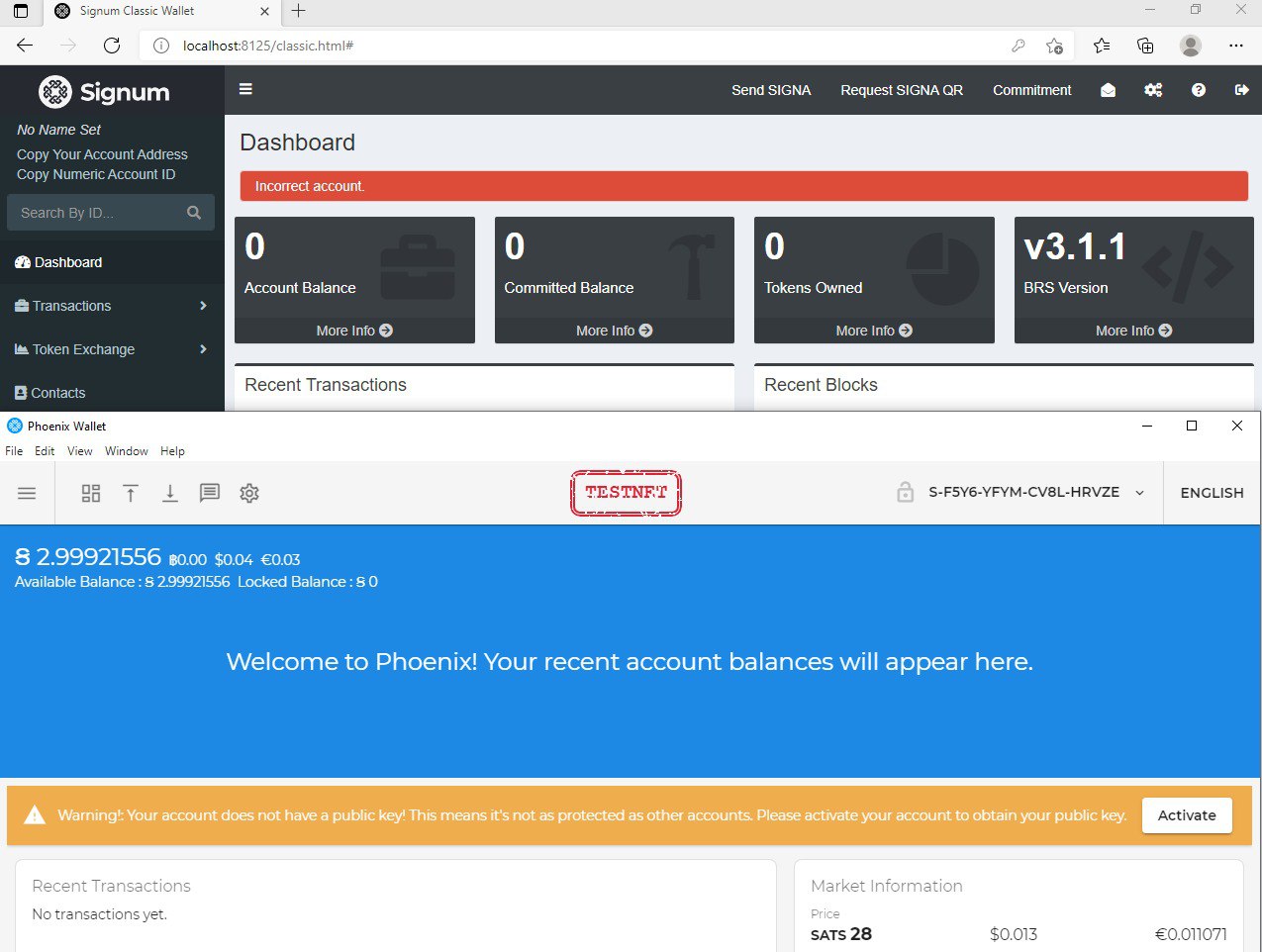Click the Signum Classic Wallet browser tab
1262x952 pixels.
[x=161, y=12]
